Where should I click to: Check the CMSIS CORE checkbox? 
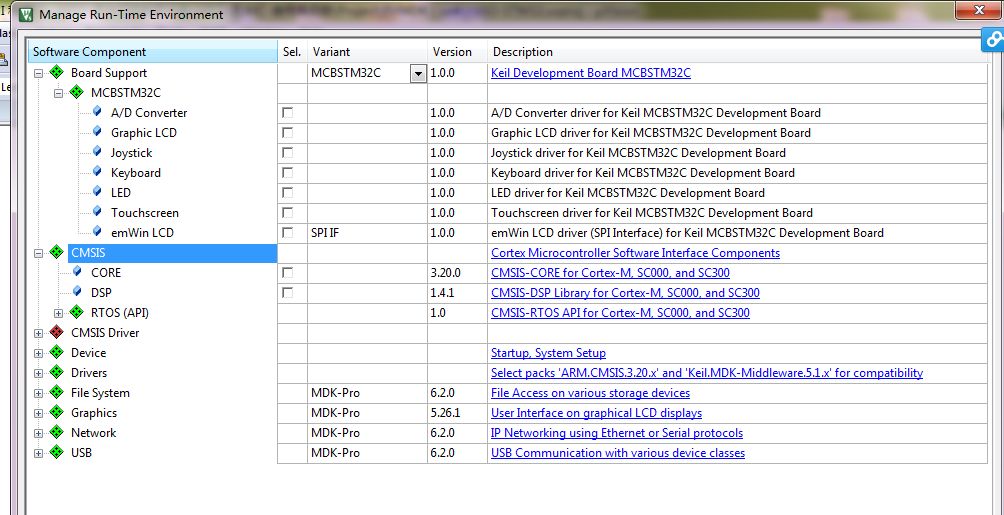click(x=287, y=272)
